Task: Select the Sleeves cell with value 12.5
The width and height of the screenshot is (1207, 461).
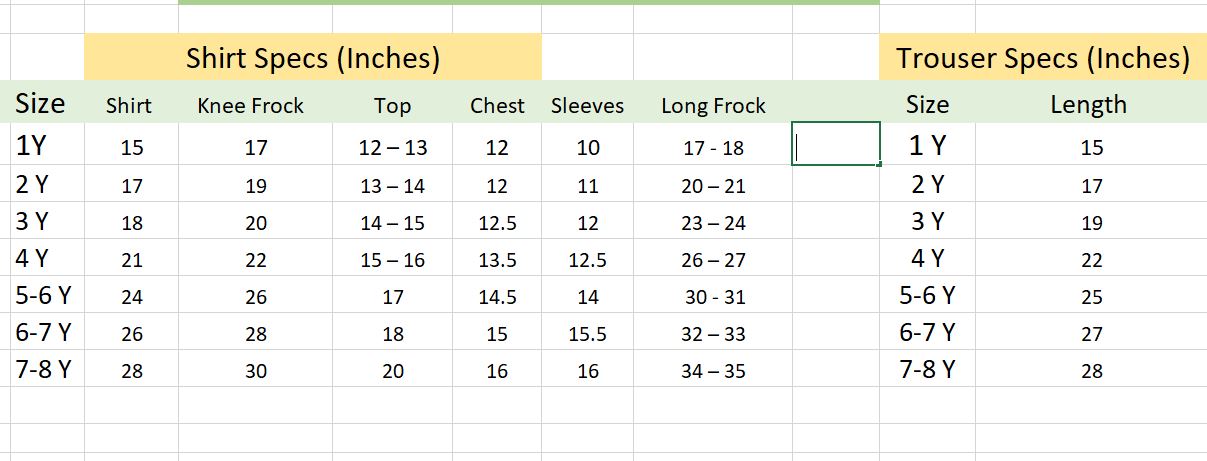Action: 587,260
